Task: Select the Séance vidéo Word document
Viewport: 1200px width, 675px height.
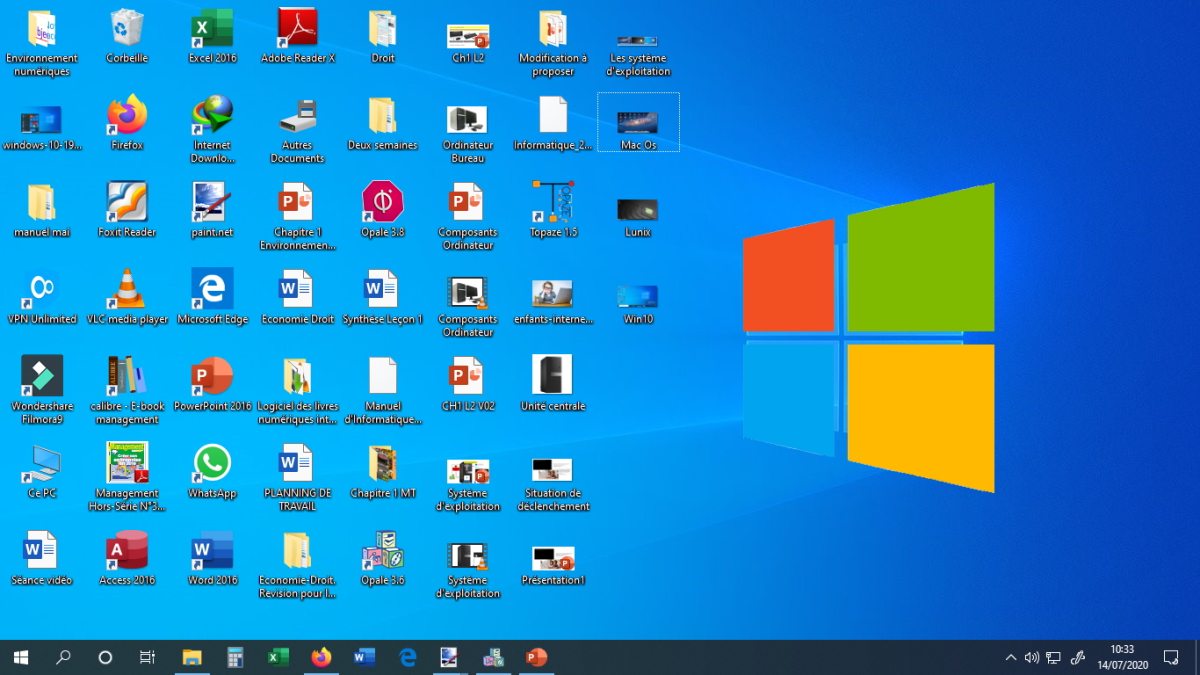Action: coord(42,559)
